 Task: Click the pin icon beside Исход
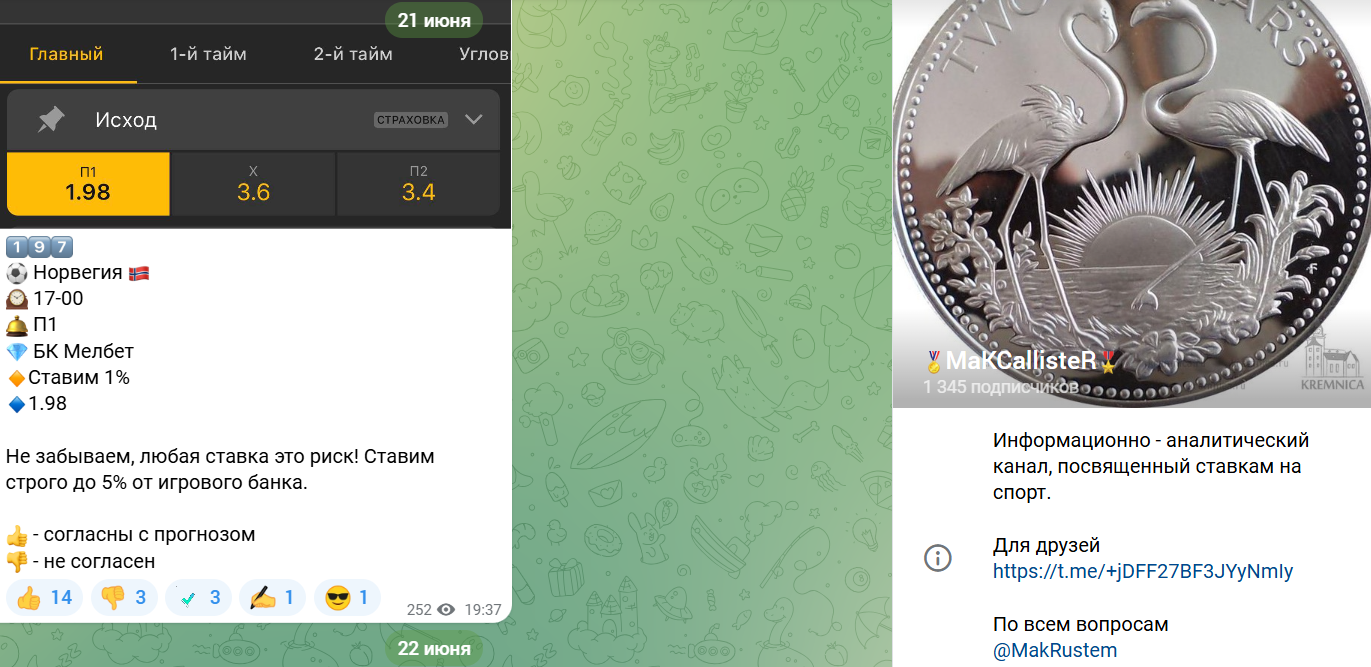51,120
